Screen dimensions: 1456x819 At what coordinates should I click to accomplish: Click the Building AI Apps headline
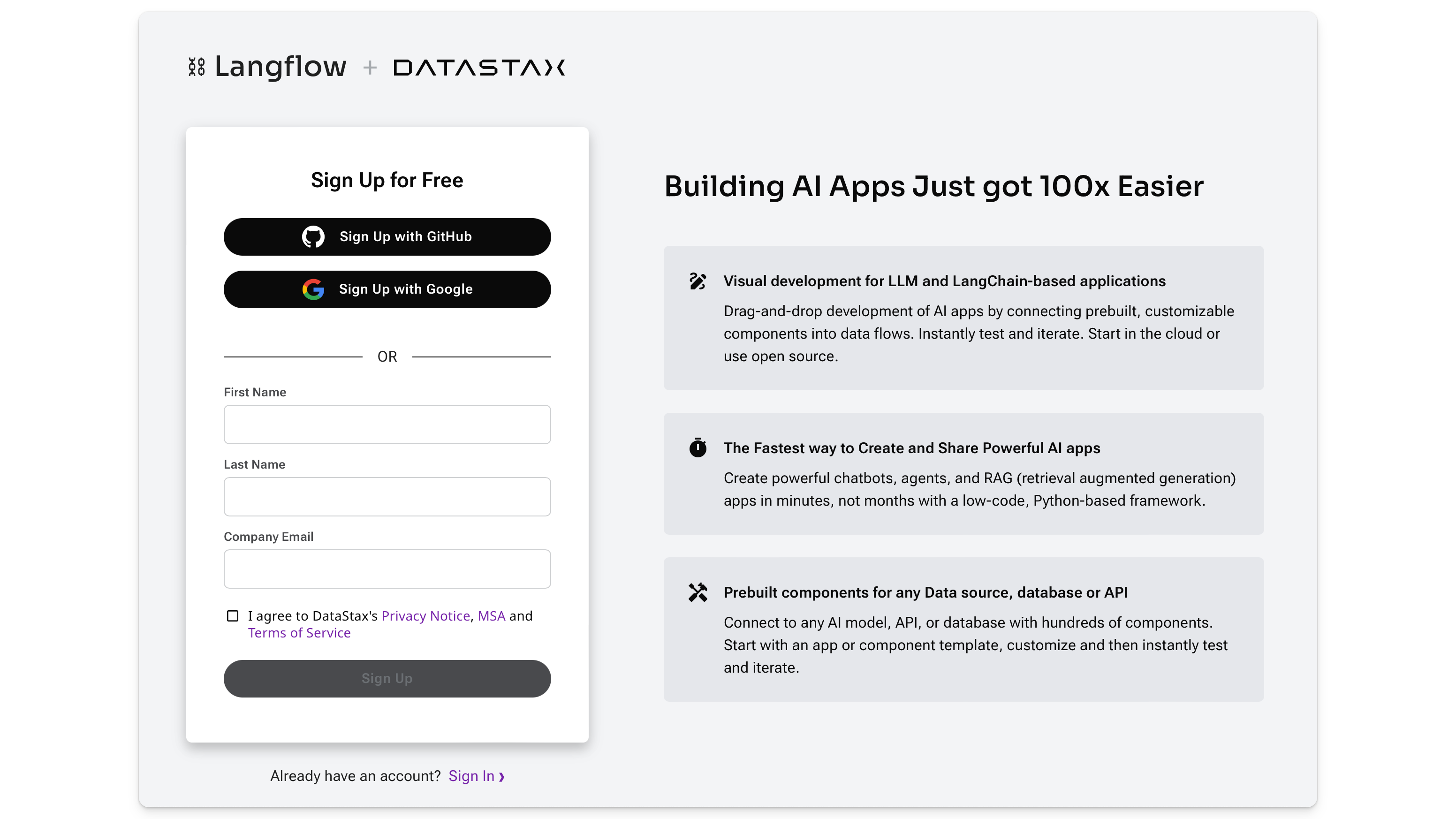933,187
